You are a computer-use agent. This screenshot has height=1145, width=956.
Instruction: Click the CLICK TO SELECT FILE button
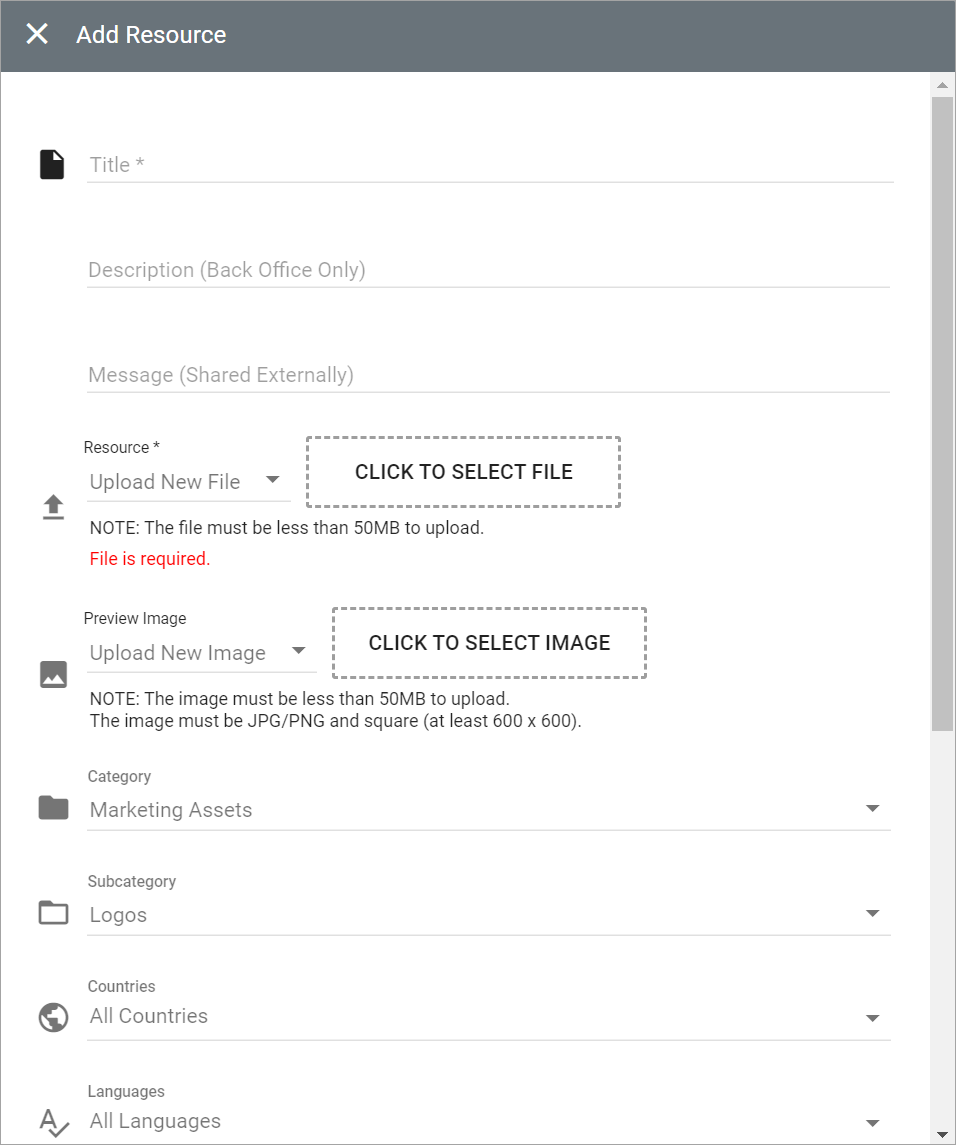tap(464, 472)
